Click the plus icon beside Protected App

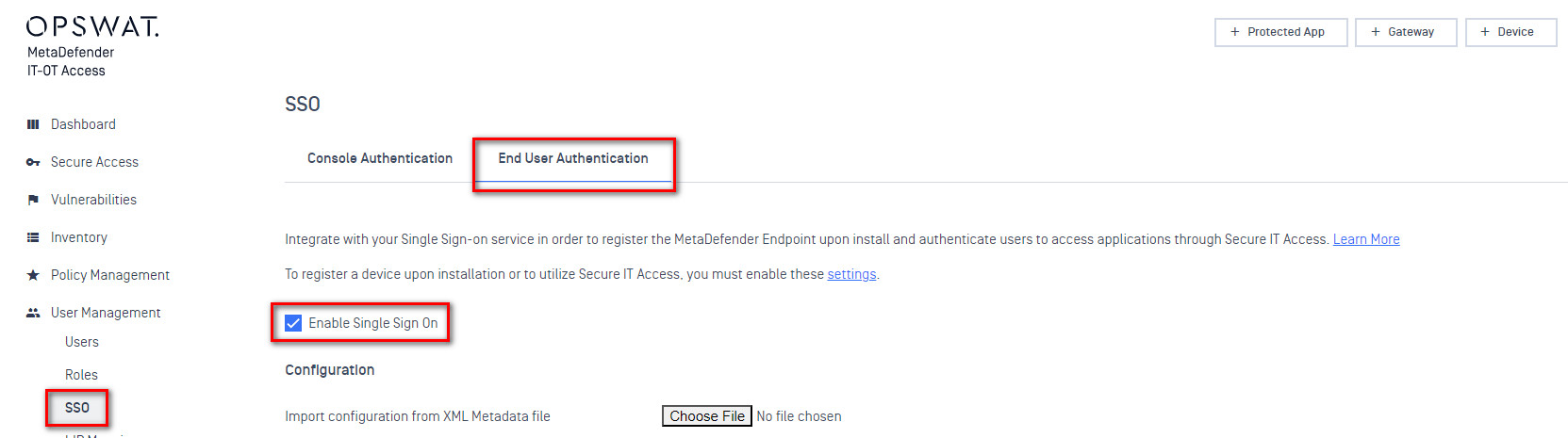(1235, 32)
